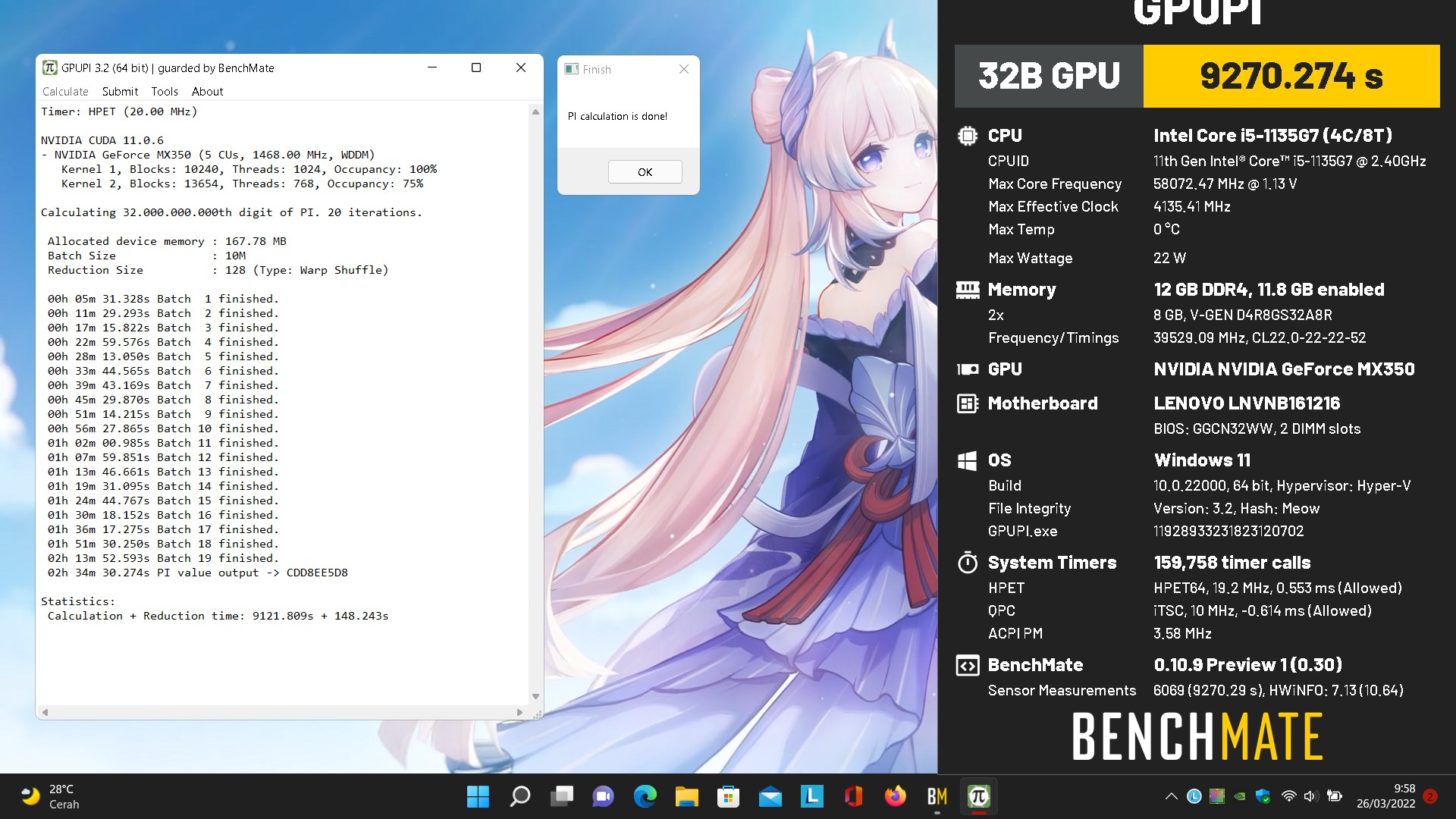
Task: Open the Tools menu in GPUPI
Action: [165, 92]
